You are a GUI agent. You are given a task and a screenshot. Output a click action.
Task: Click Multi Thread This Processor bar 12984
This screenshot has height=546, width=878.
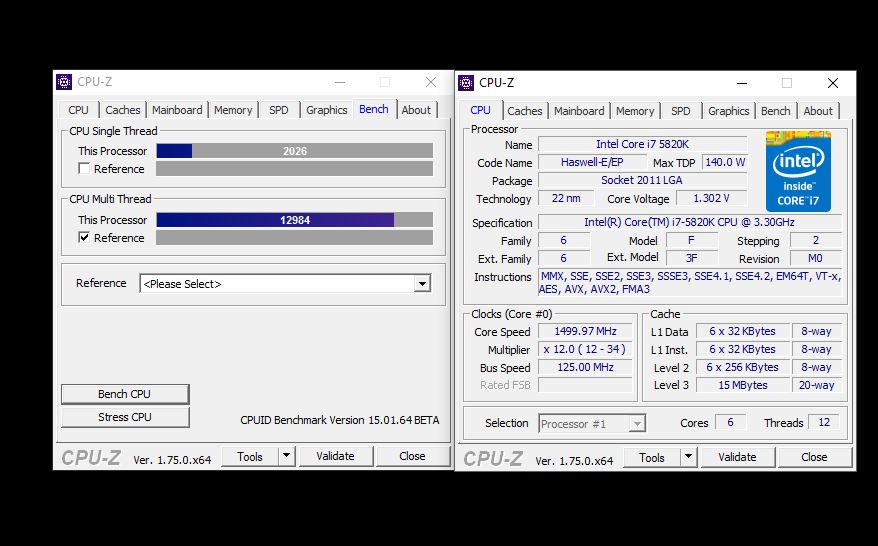(x=295, y=220)
